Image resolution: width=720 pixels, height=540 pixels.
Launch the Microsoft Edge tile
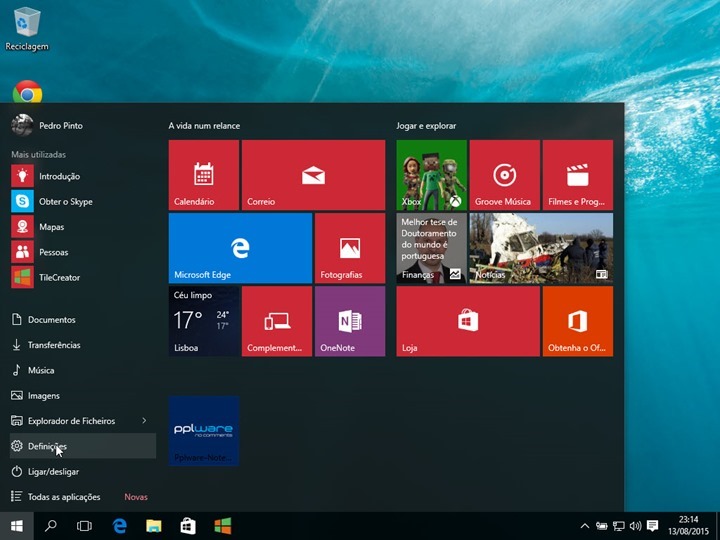[x=240, y=248]
